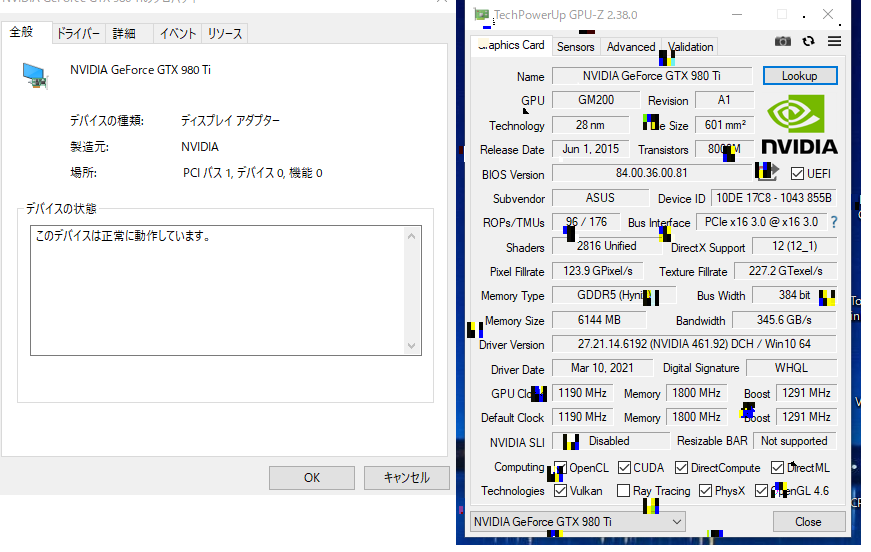Click the キャンセル button
The height and width of the screenshot is (552, 871).
coord(407,478)
